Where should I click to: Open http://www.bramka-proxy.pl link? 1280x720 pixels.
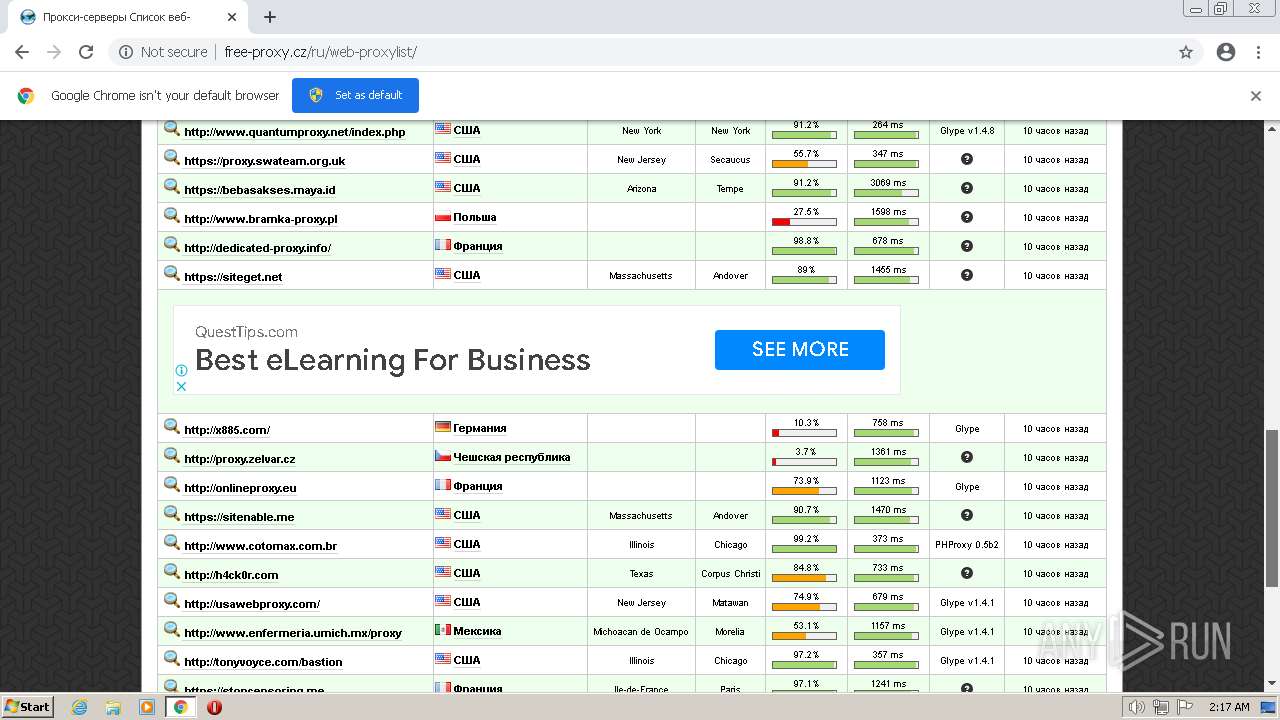(x=261, y=219)
